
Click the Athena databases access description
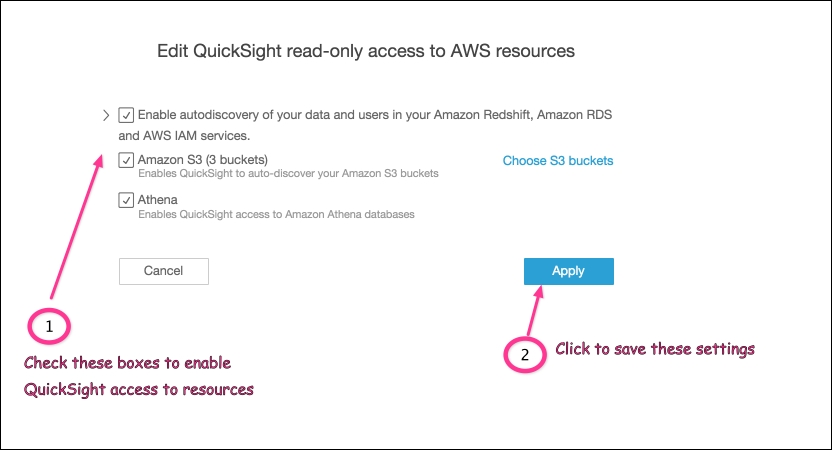pyautogui.click(x=276, y=214)
